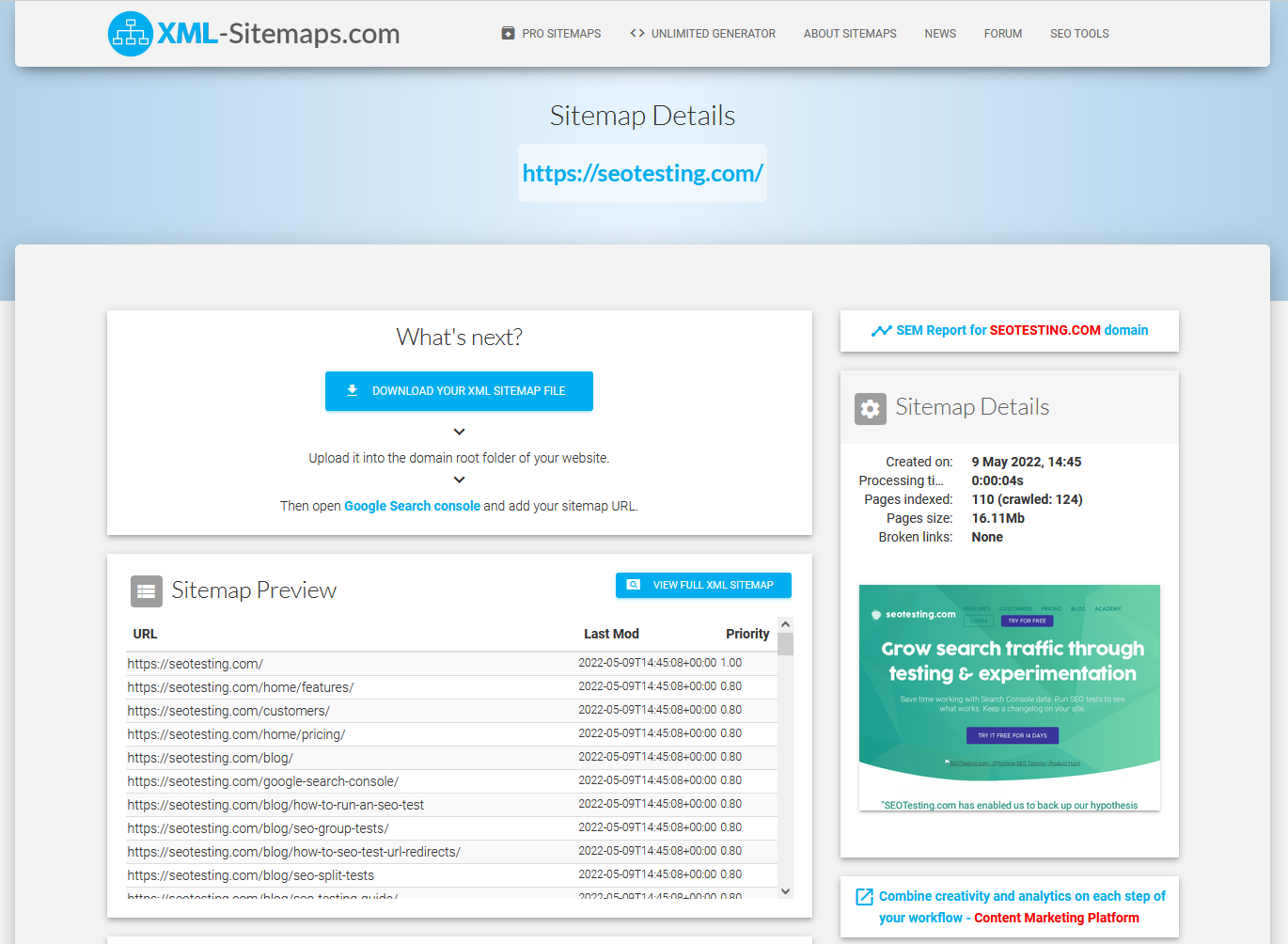This screenshot has width=1288, height=944.
Task: Open the News menu item
Action: (x=940, y=34)
